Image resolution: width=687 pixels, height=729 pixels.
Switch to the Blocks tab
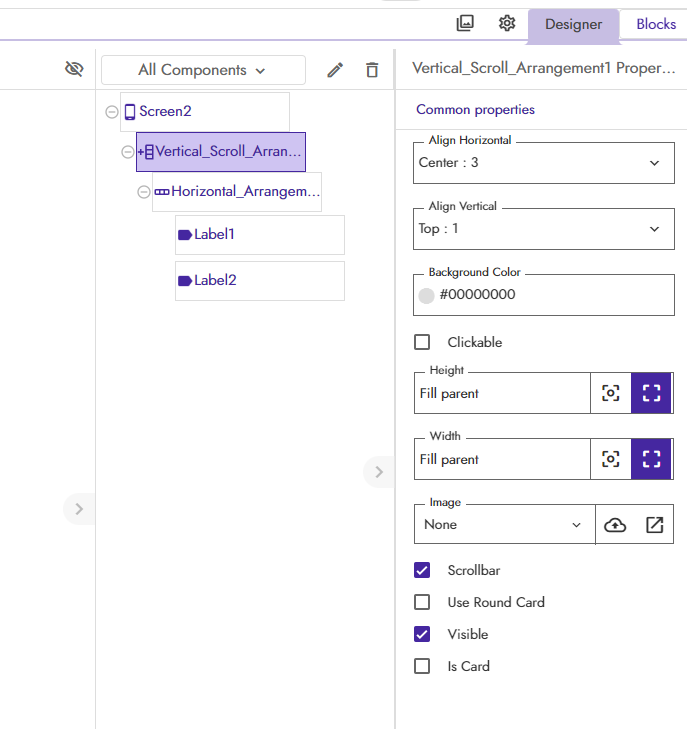656,24
